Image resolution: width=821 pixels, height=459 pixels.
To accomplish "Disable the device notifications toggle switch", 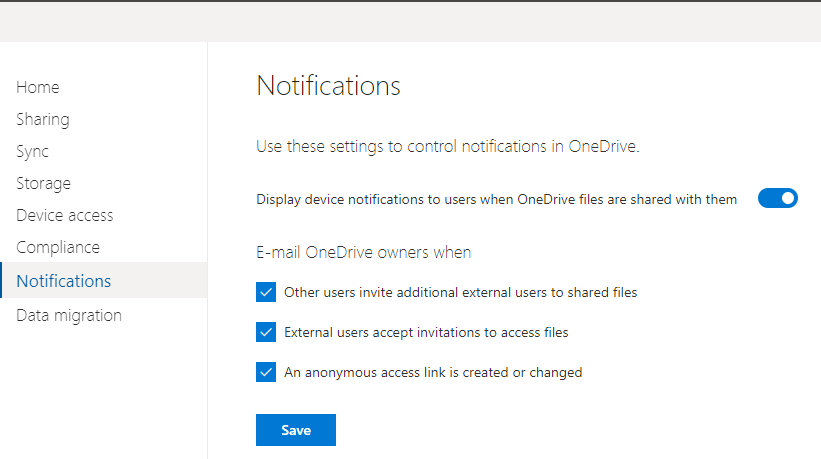I will pos(777,198).
